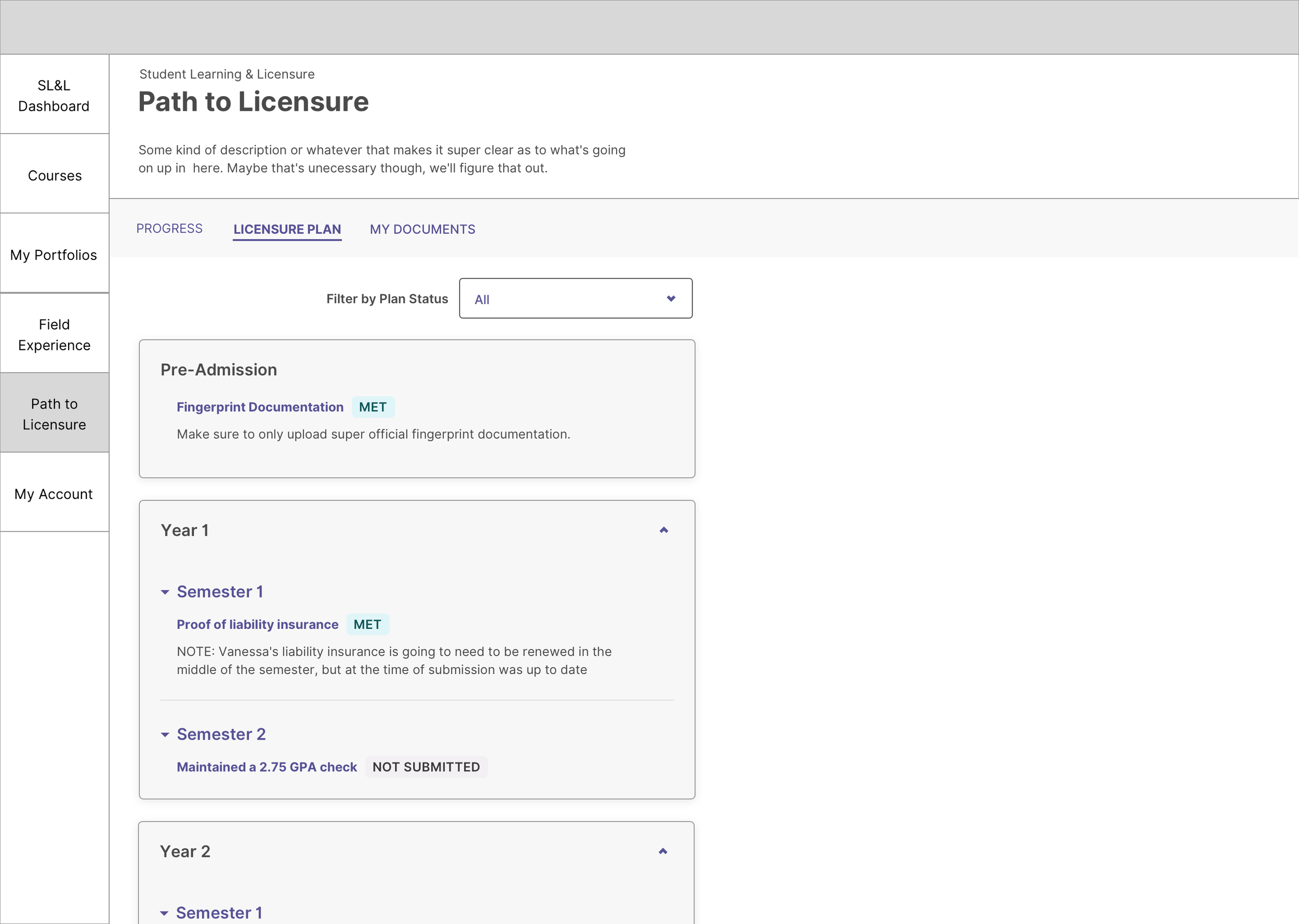This screenshot has height=924, width=1299.
Task: Open Fingerprint Documentation link
Action: (260, 407)
